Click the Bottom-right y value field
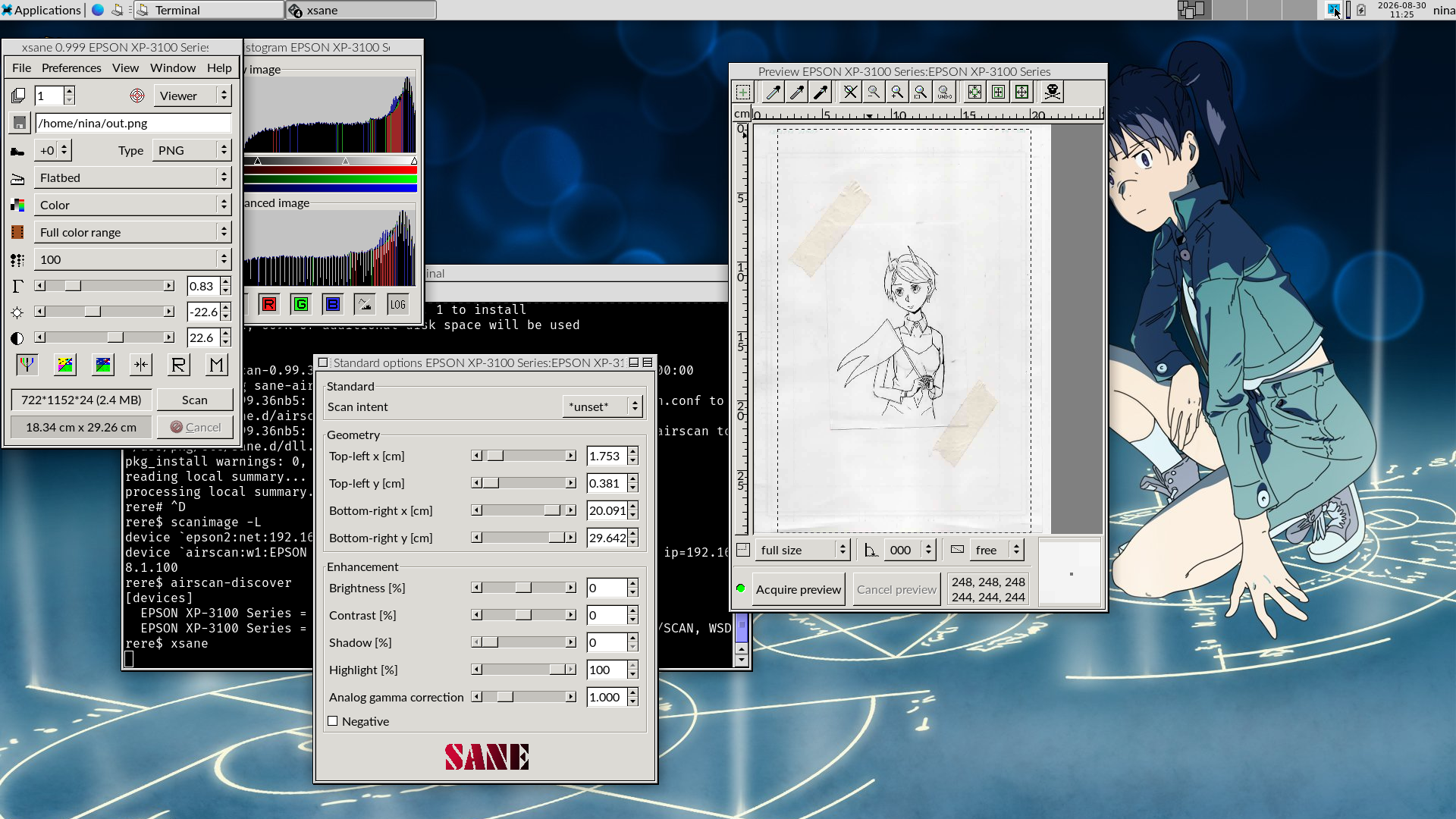This screenshot has height=819, width=1456. (607, 538)
